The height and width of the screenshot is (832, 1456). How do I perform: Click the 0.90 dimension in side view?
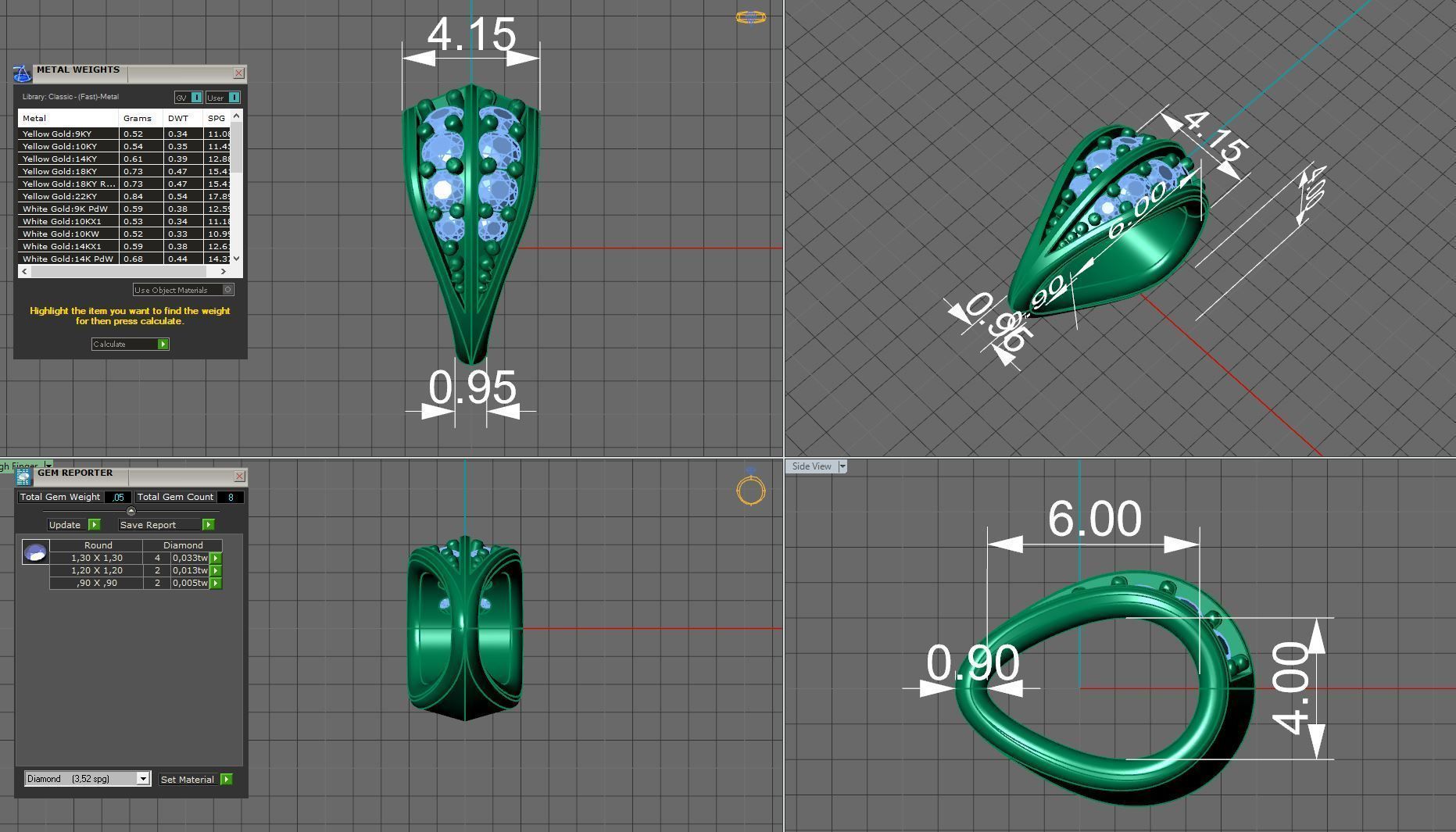point(973,663)
